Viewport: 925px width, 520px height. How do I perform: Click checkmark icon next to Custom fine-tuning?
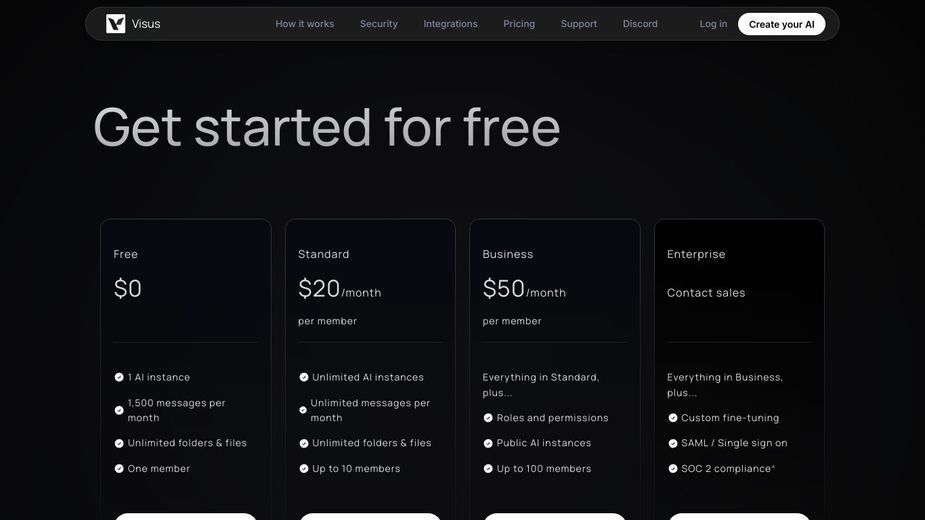coord(673,418)
